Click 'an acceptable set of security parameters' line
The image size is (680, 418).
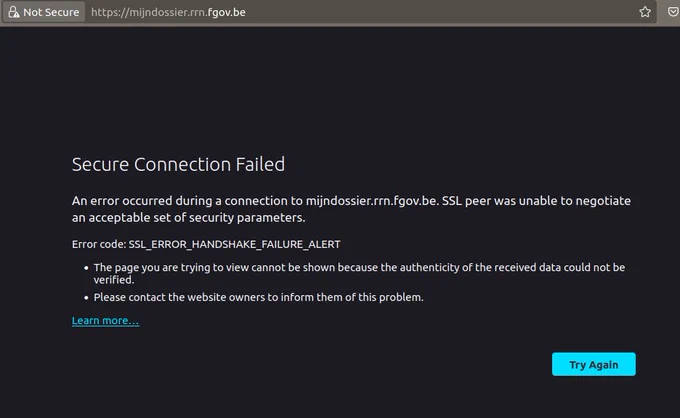click(189, 217)
